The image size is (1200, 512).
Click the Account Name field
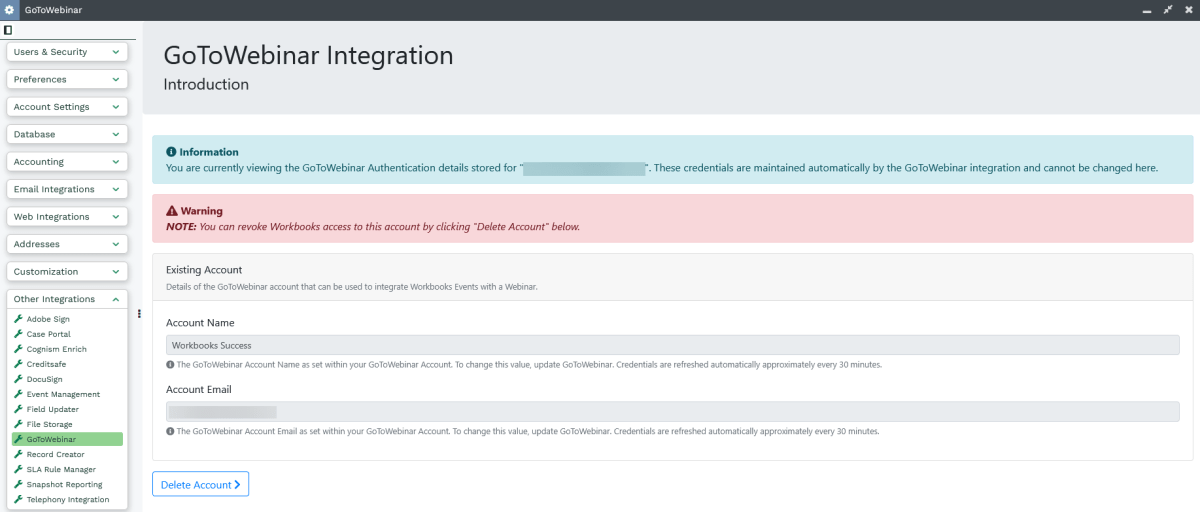tap(672, 345)
